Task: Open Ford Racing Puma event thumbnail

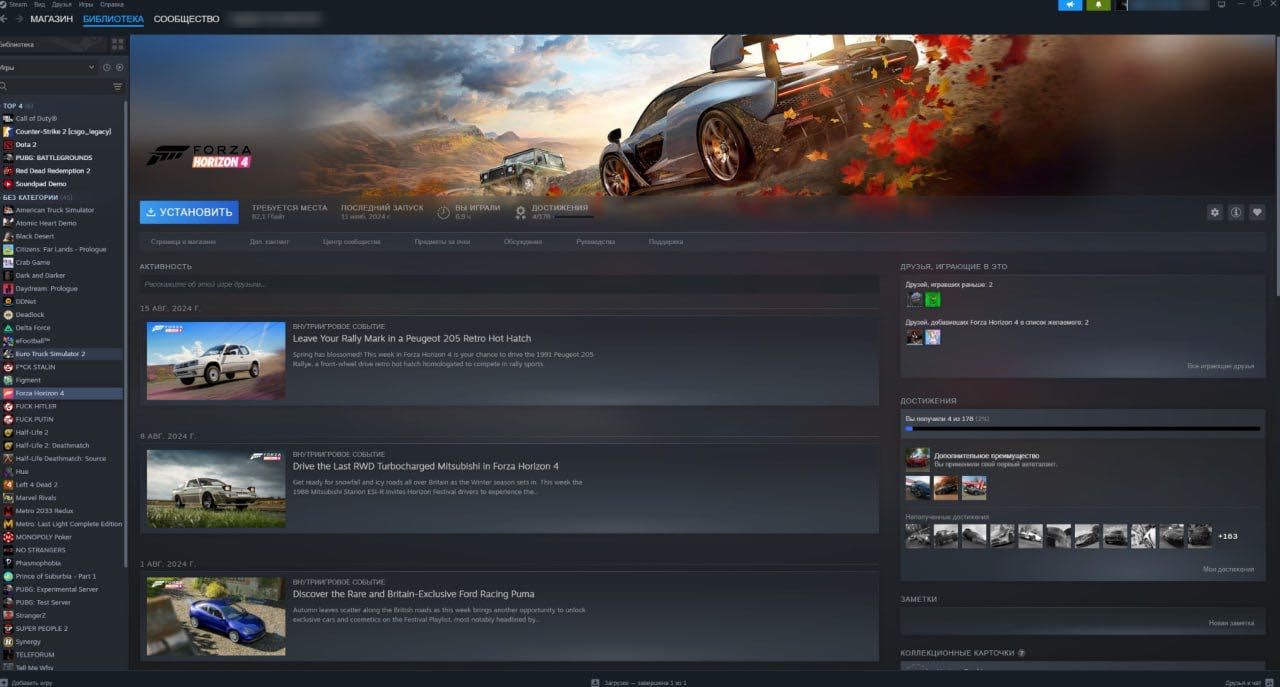Action: (216, 616)
